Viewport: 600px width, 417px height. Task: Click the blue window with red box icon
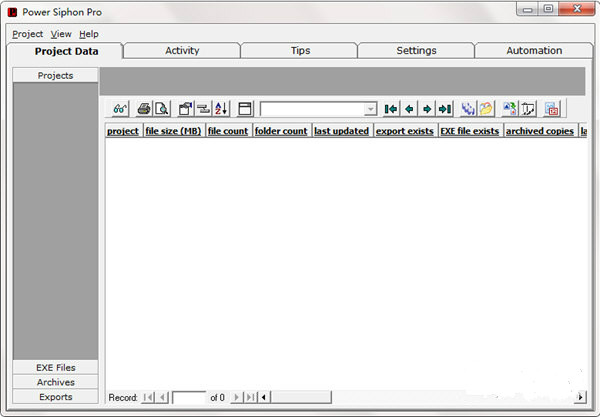[552, 109]
